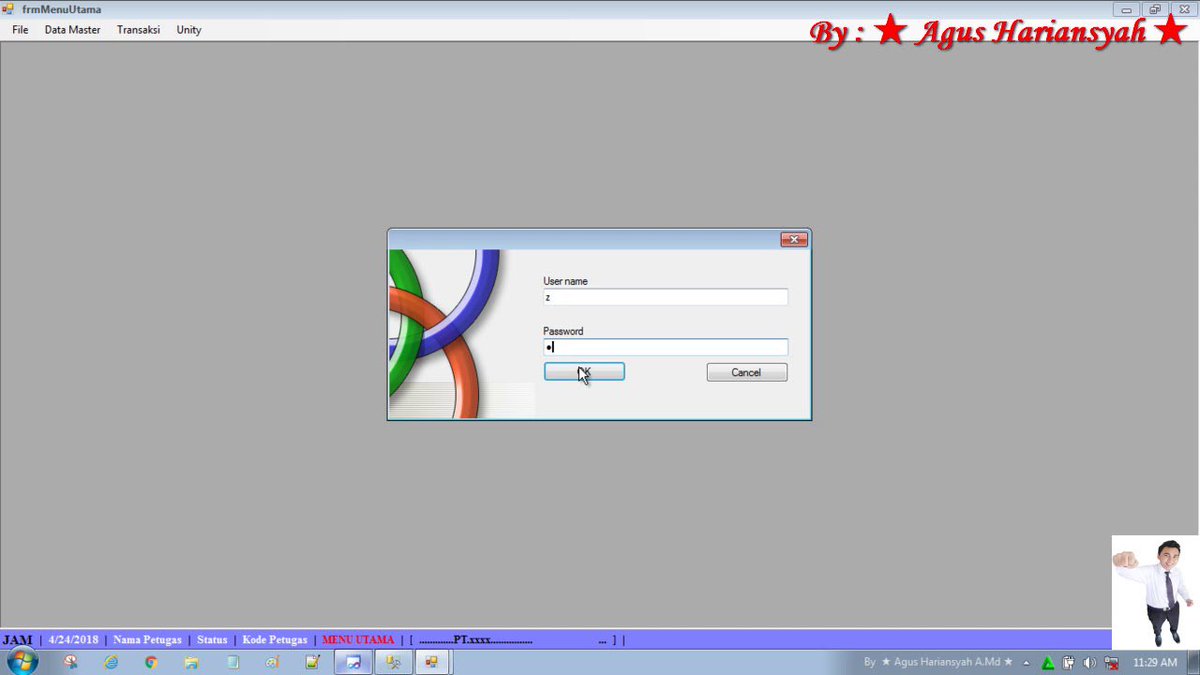Open the Unity menu
This screenshot has width=1200, height=675.
click(188, 29)
